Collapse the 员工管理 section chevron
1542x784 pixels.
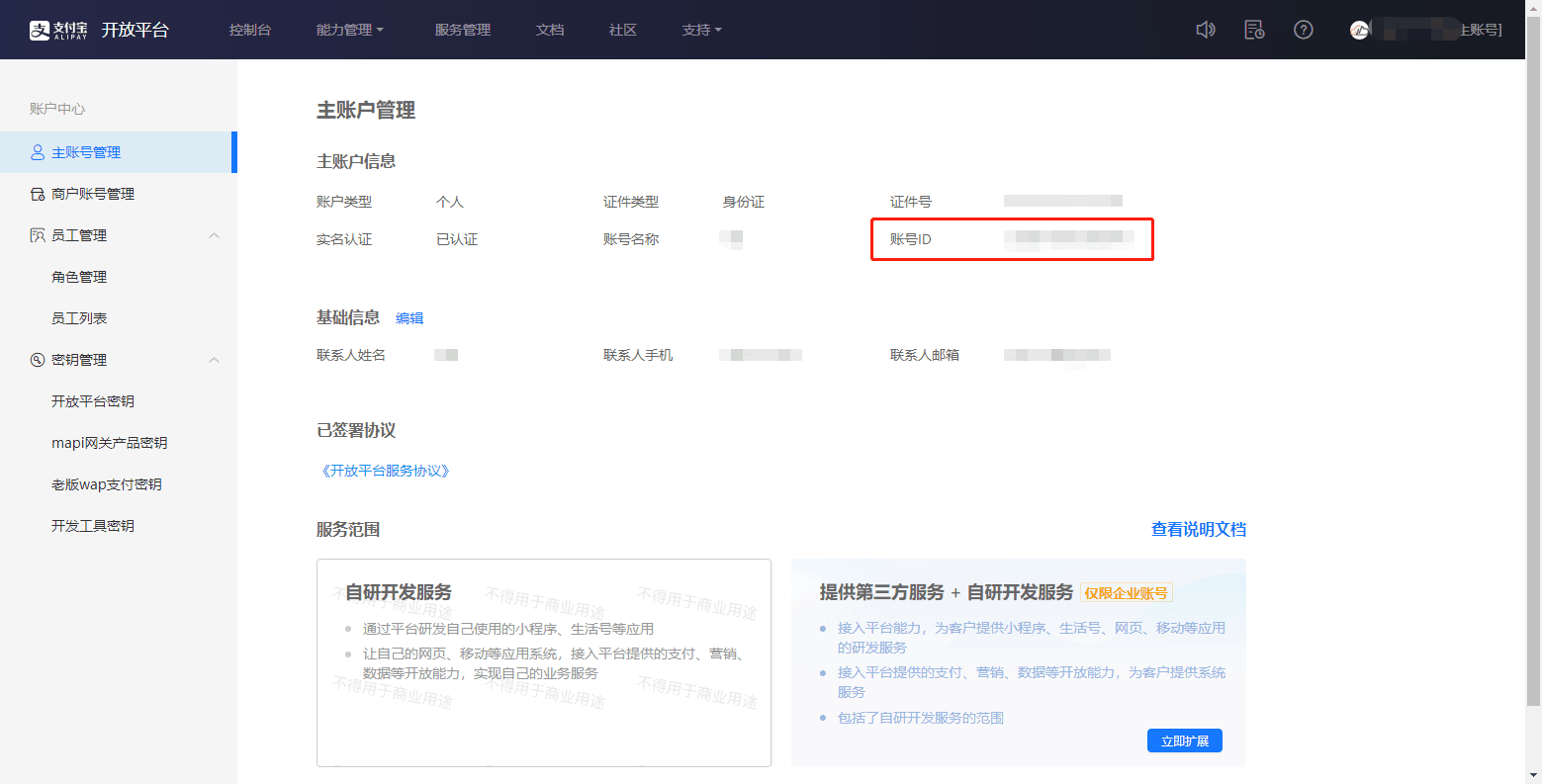215,234
